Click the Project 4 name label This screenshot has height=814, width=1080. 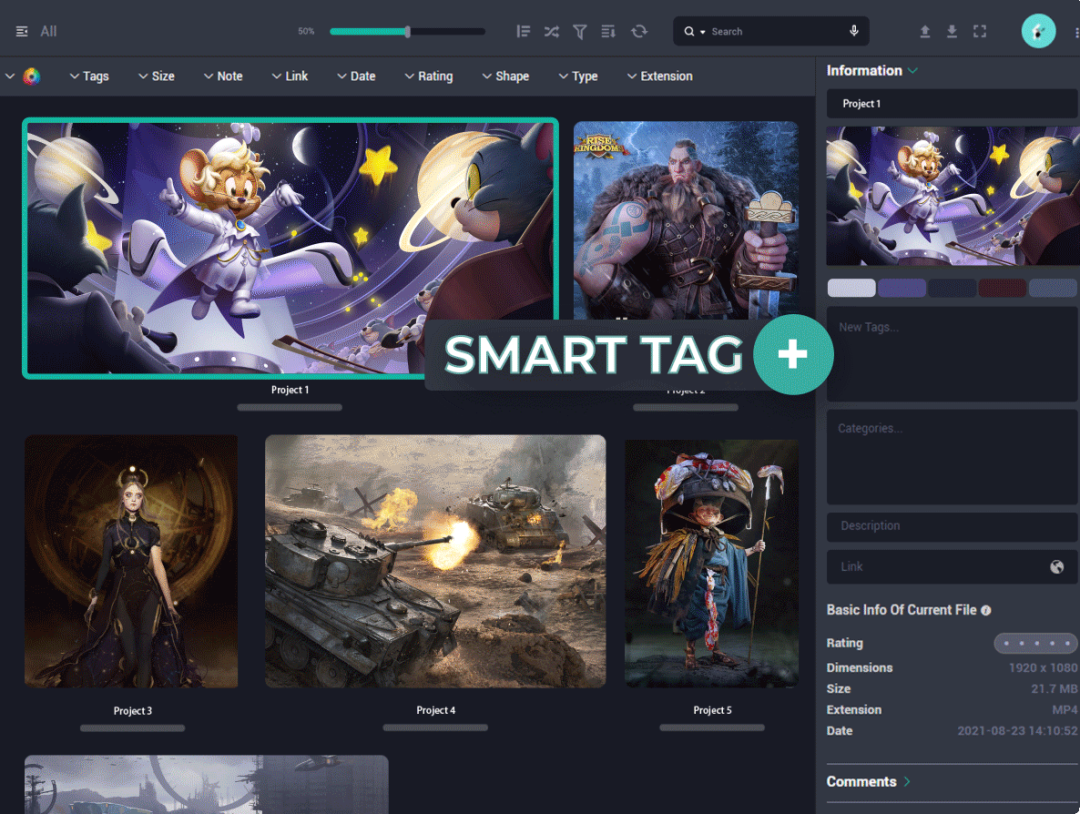point(436,710)
